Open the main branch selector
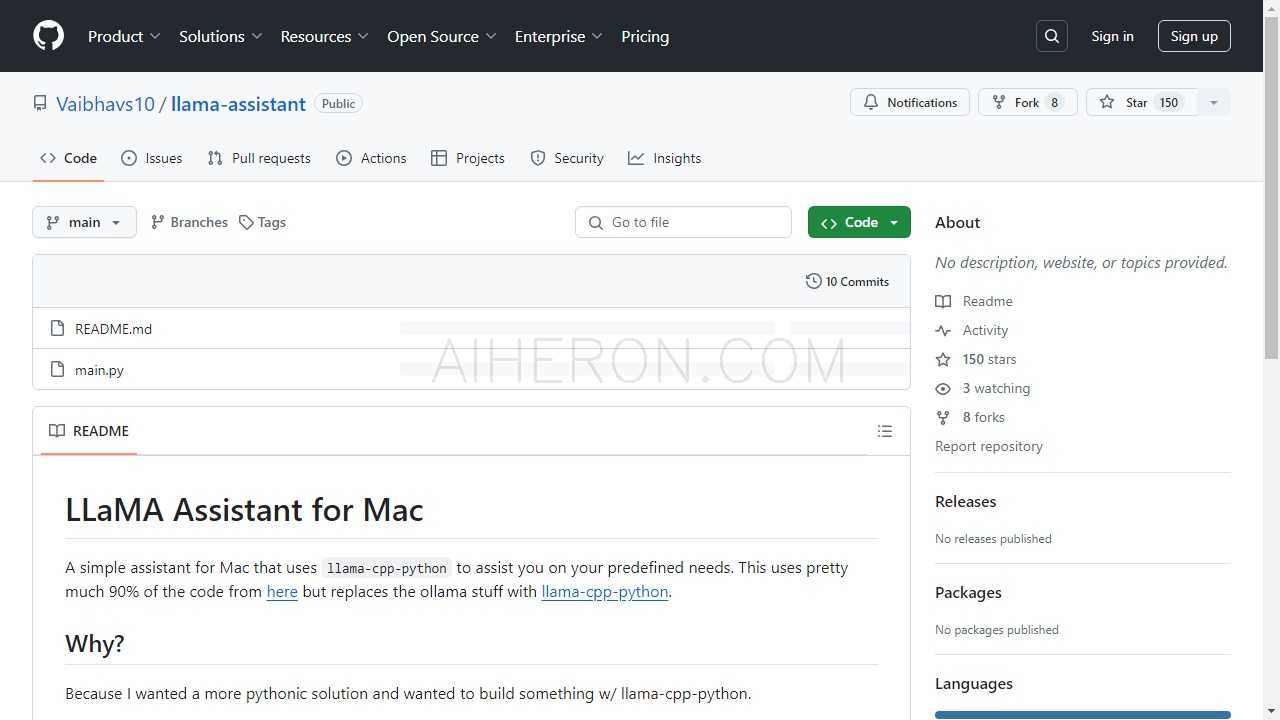Viewport: 1280px width, 720px height. pyautogui.click(x=84, y=222)
